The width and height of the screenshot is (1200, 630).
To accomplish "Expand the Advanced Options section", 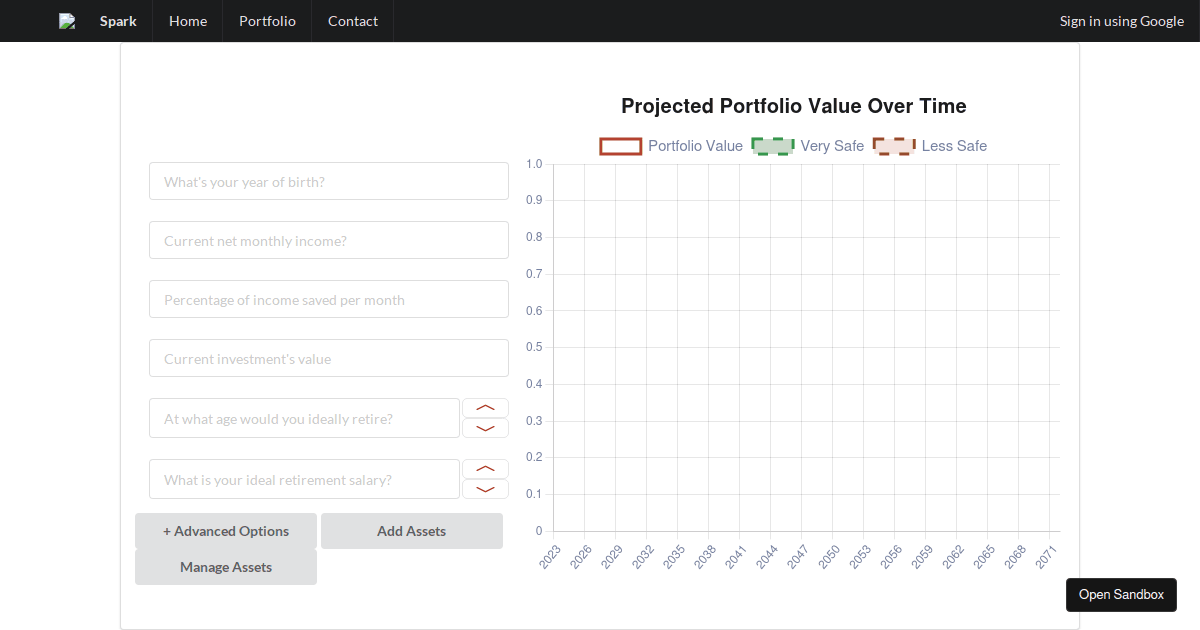I will click(226, 531).
